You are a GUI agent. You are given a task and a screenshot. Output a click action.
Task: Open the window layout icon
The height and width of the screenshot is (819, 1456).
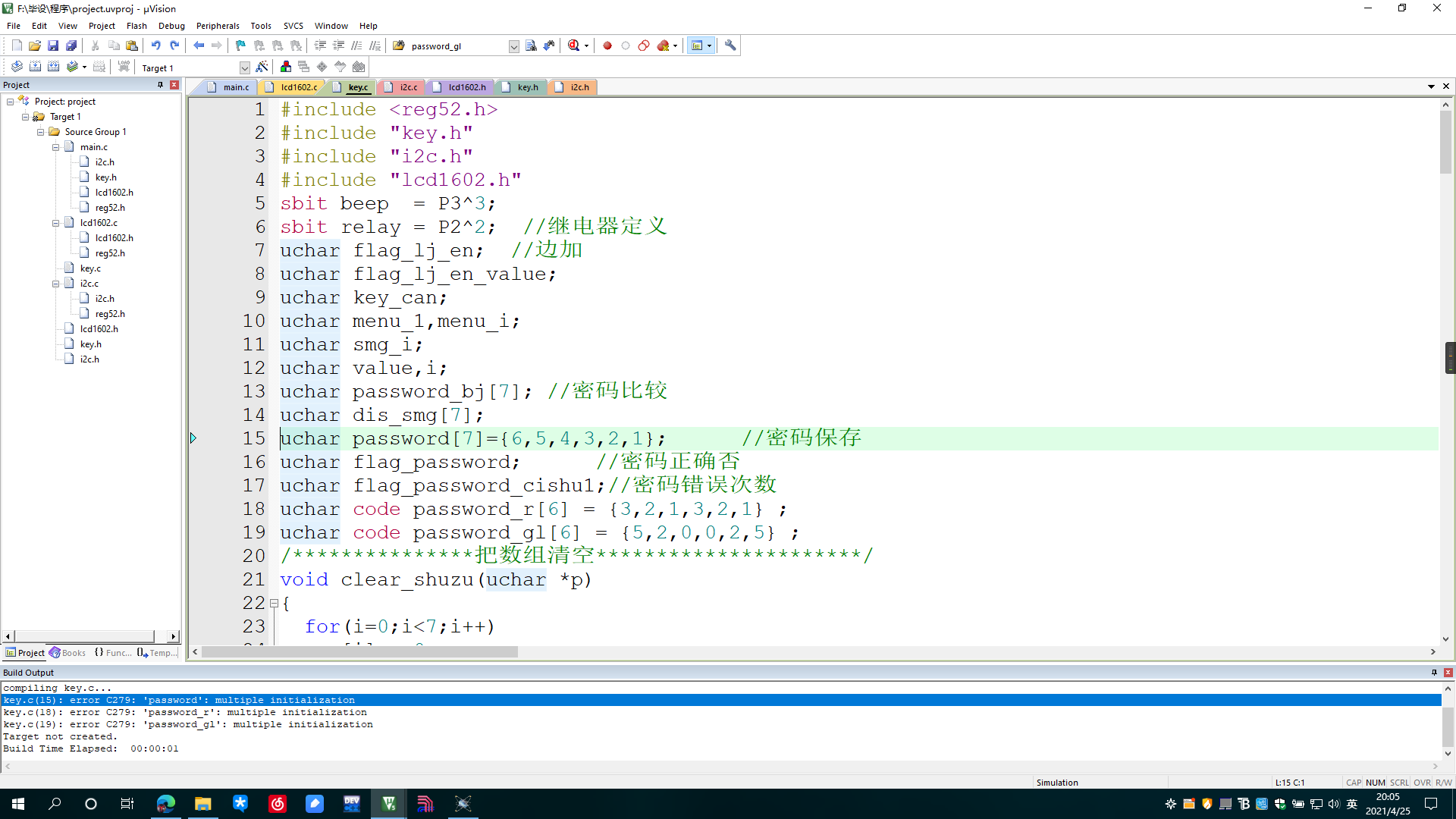pyautogui.click(x=697, y=45)
